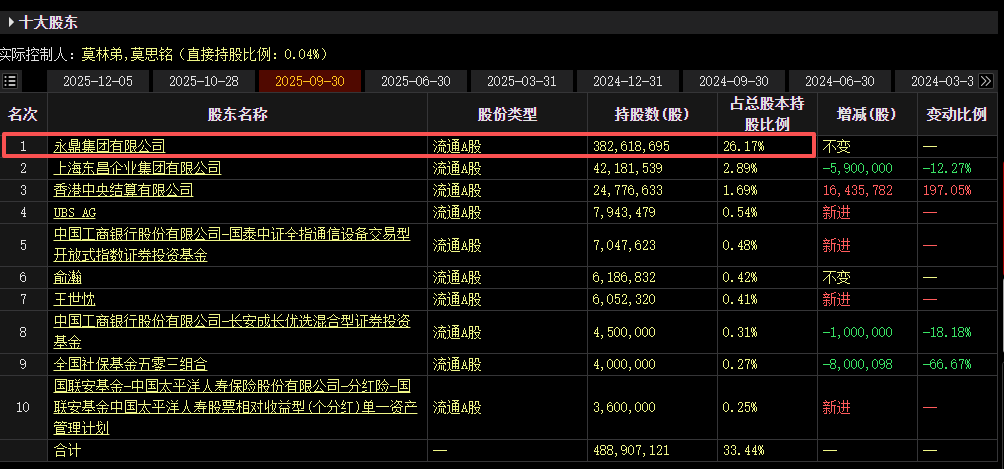Open the 国泰中证全指通信设备 fund link
1004x469 pixels.
pos(232,245)
